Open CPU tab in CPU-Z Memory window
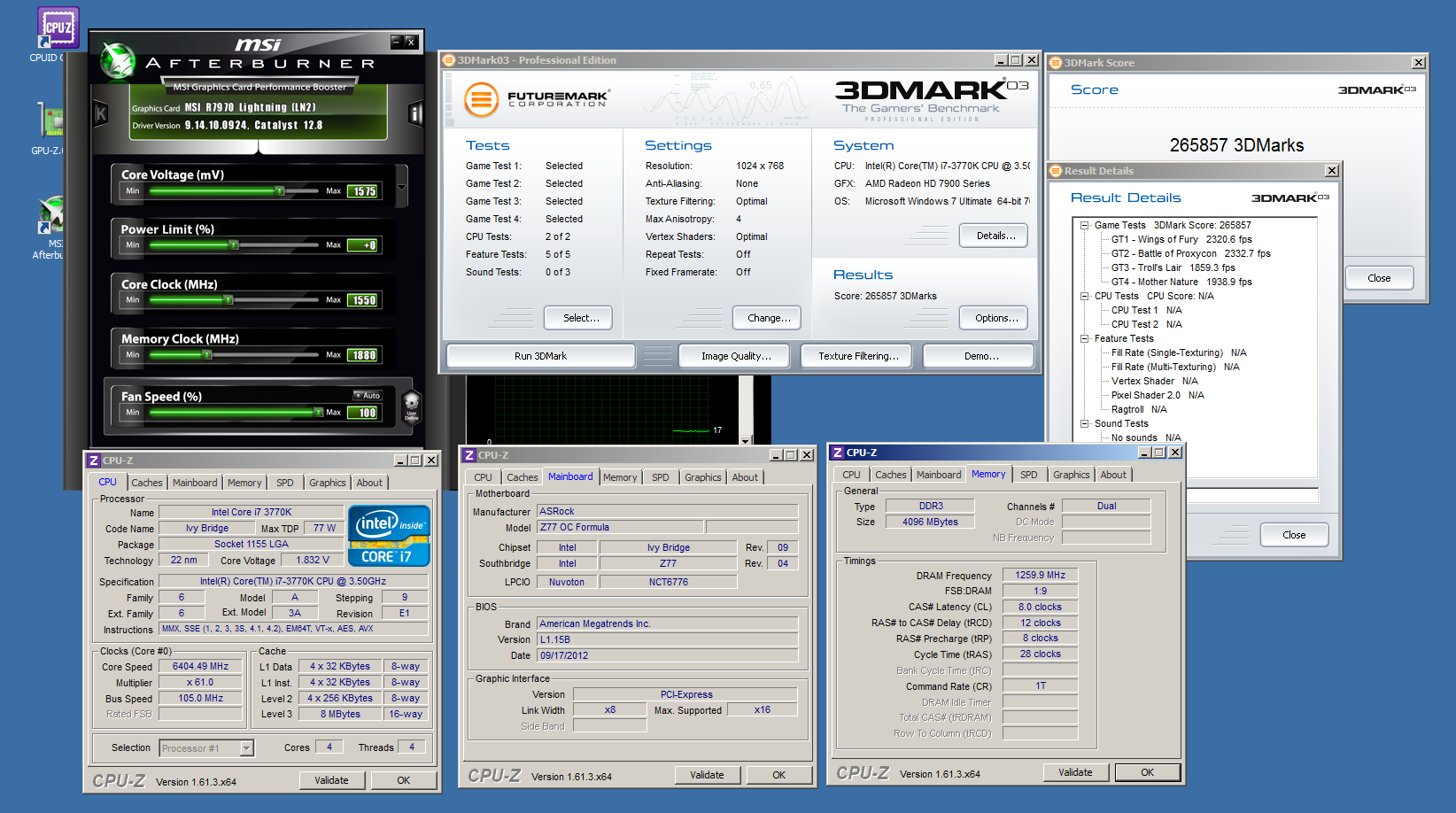 point(851,475)
